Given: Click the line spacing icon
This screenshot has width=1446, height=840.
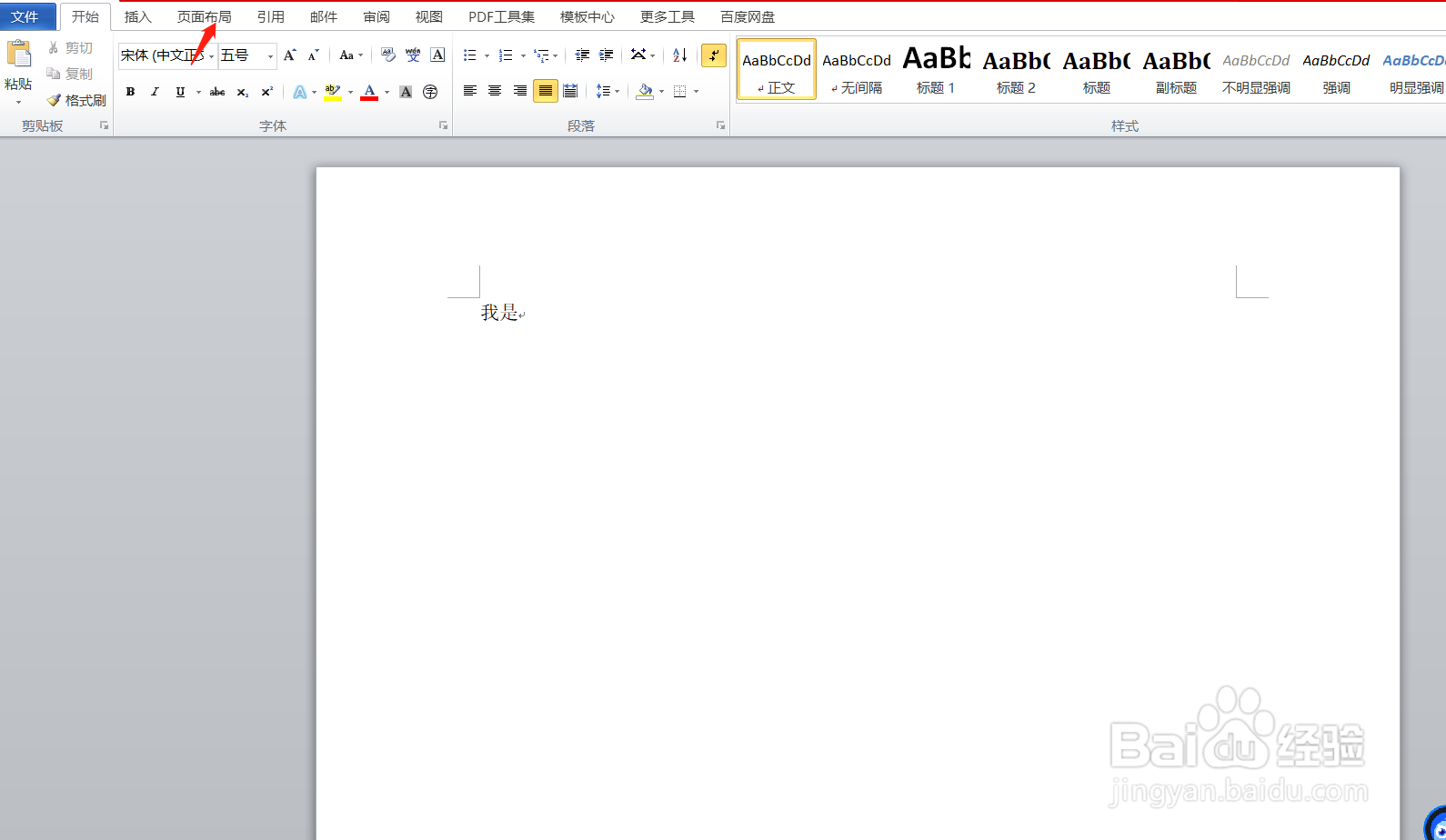Looking at the screenshot, I should click(603, 91).
